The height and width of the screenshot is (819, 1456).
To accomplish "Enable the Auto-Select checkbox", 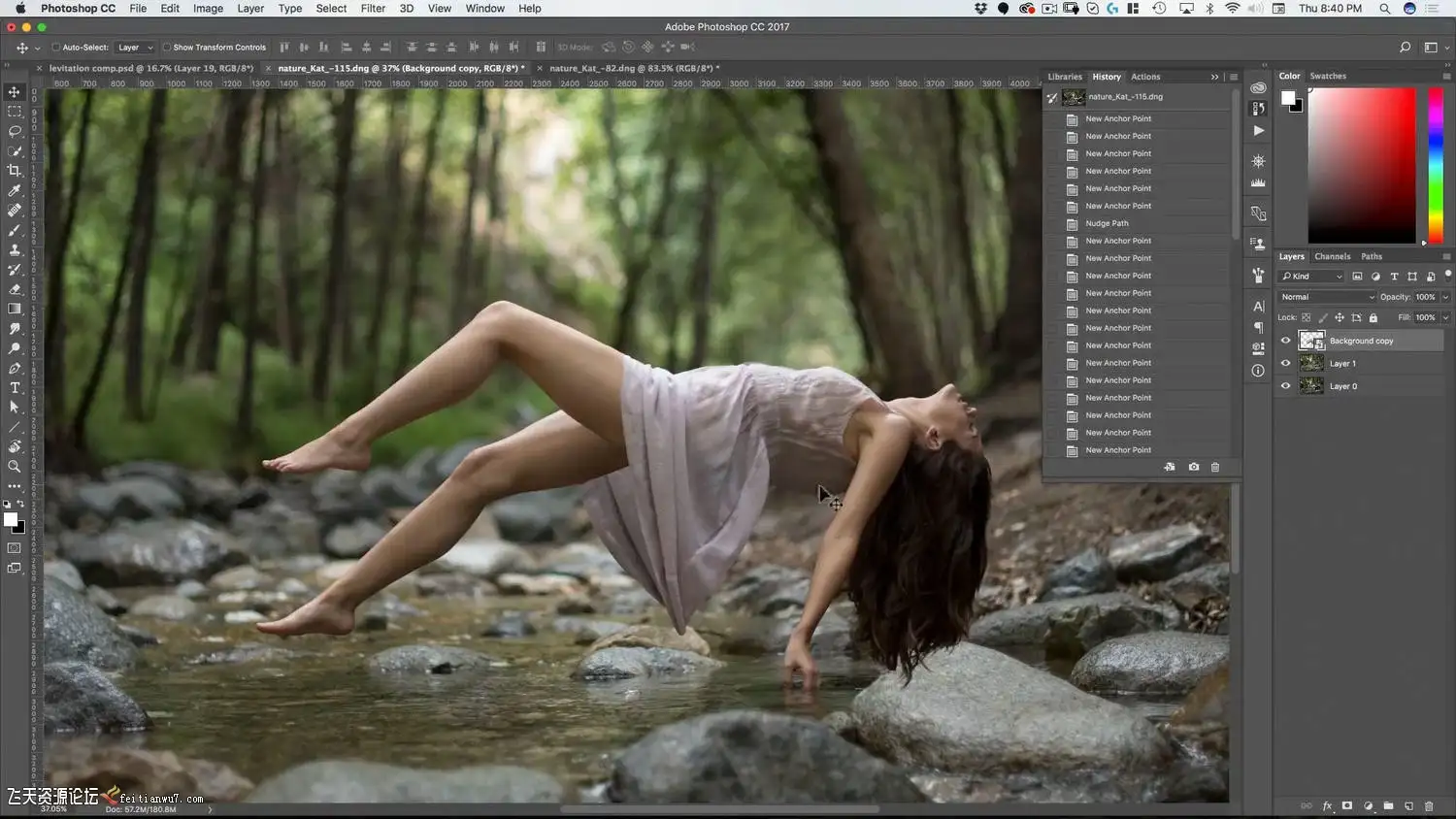I will coord(56,48).
